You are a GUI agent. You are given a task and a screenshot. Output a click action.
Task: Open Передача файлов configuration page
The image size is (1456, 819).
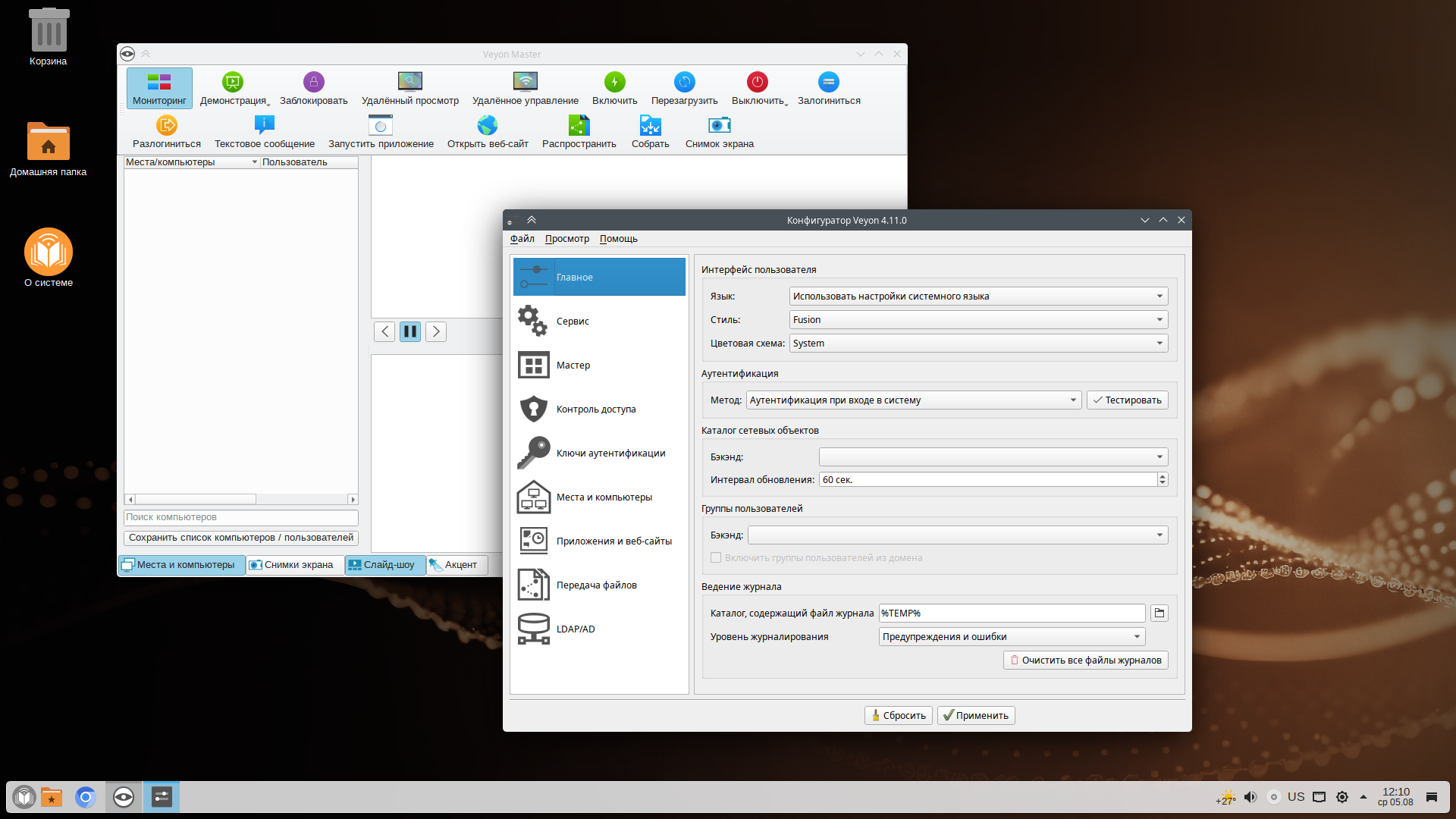pos(599,585)
